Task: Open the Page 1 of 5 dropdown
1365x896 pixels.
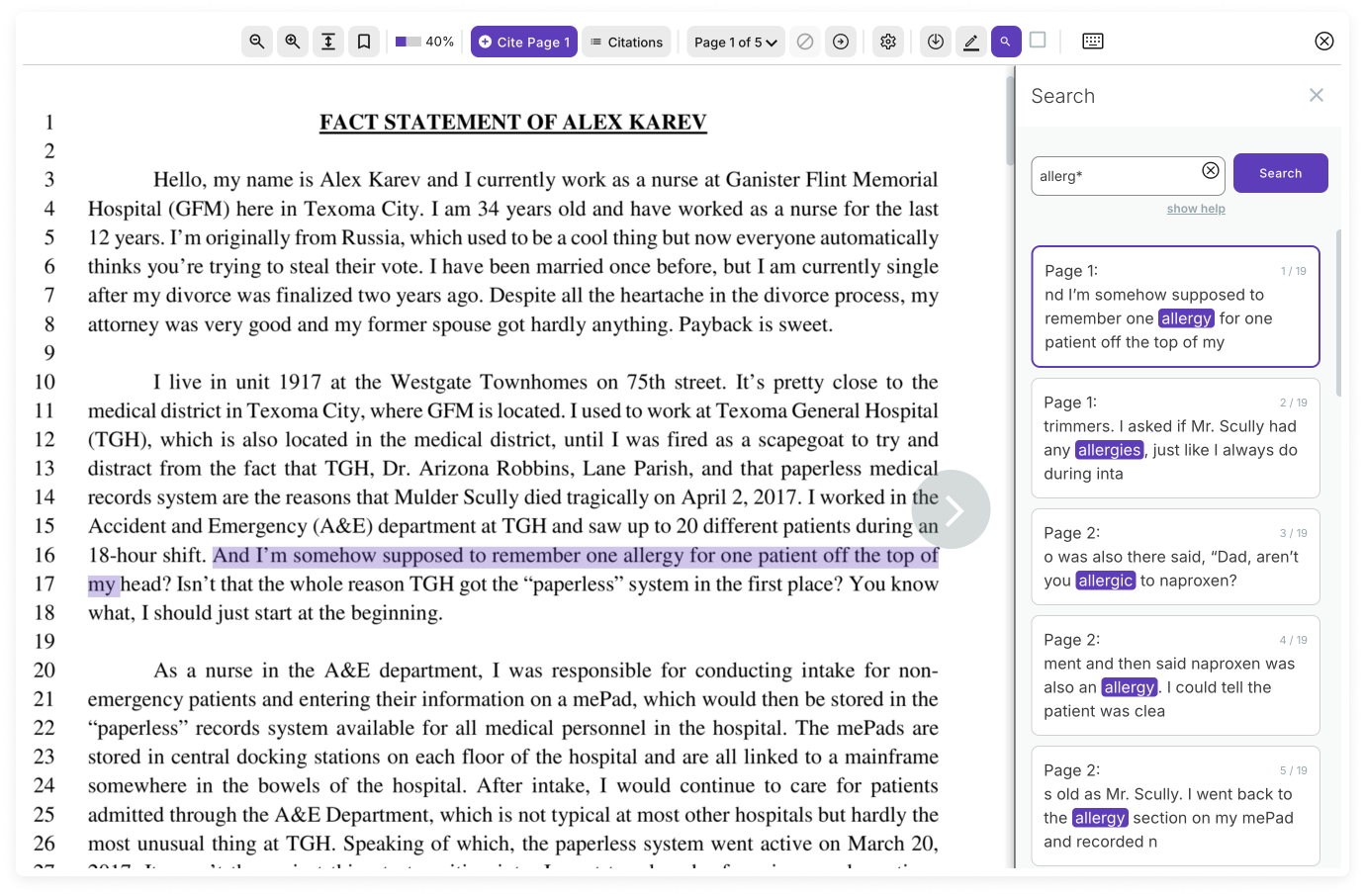Action: 735,42
